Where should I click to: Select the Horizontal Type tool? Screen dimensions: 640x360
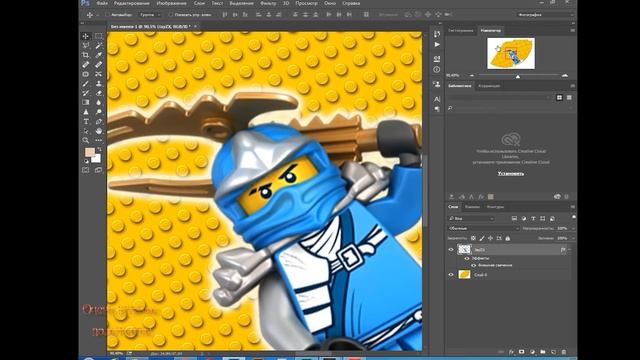click(x=86, y=122)
